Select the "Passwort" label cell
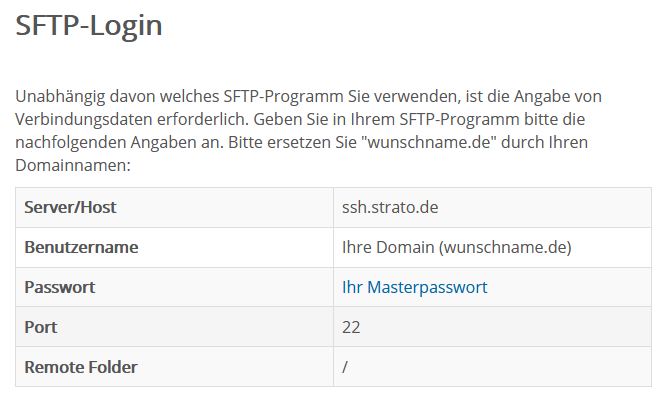667x402 pixels. tap(60, 287)
